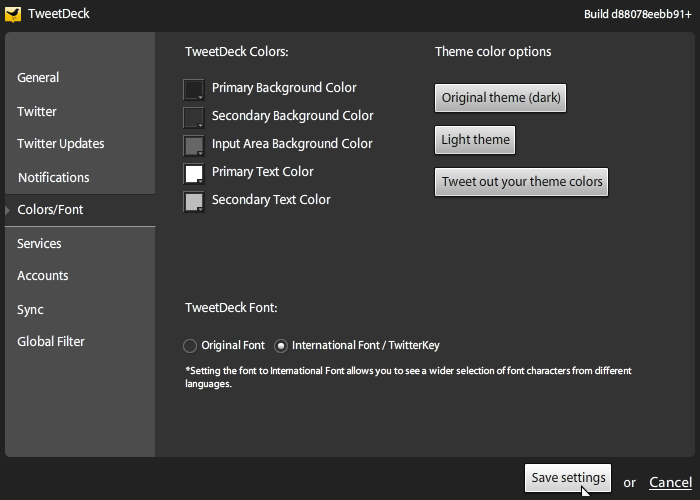The image size is (700, 500).
Task: Go to Twitter Updates section
Action: (61, 144)
